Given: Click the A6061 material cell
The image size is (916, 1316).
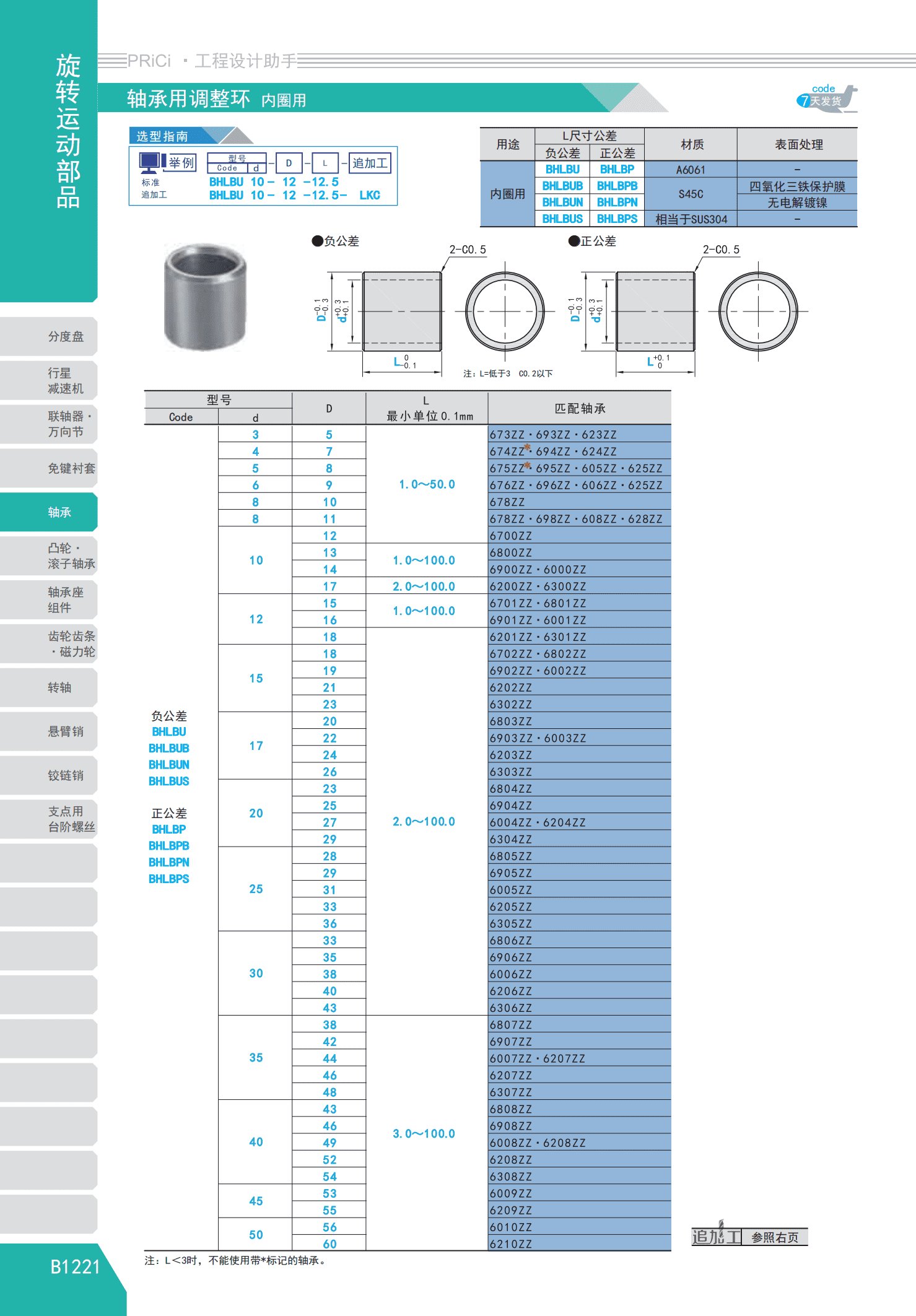Looking at the screenshot, I should 691,170.
